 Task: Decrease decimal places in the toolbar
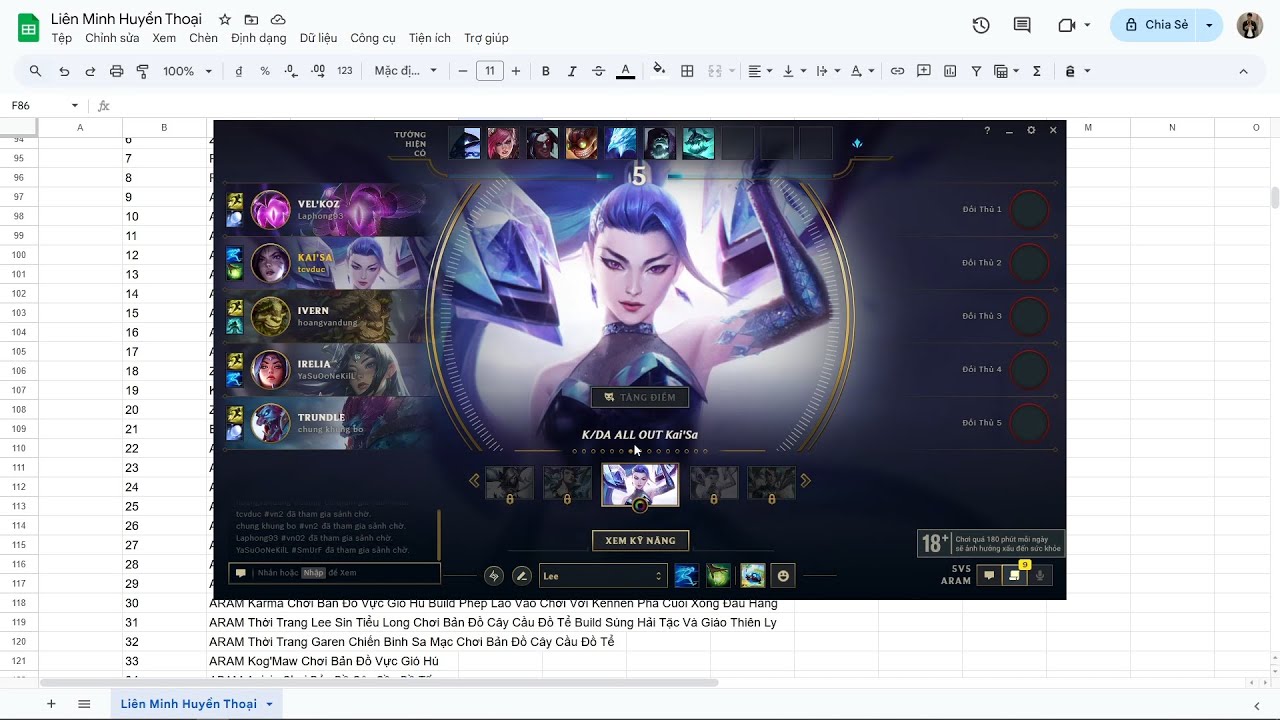coord(291,71)
